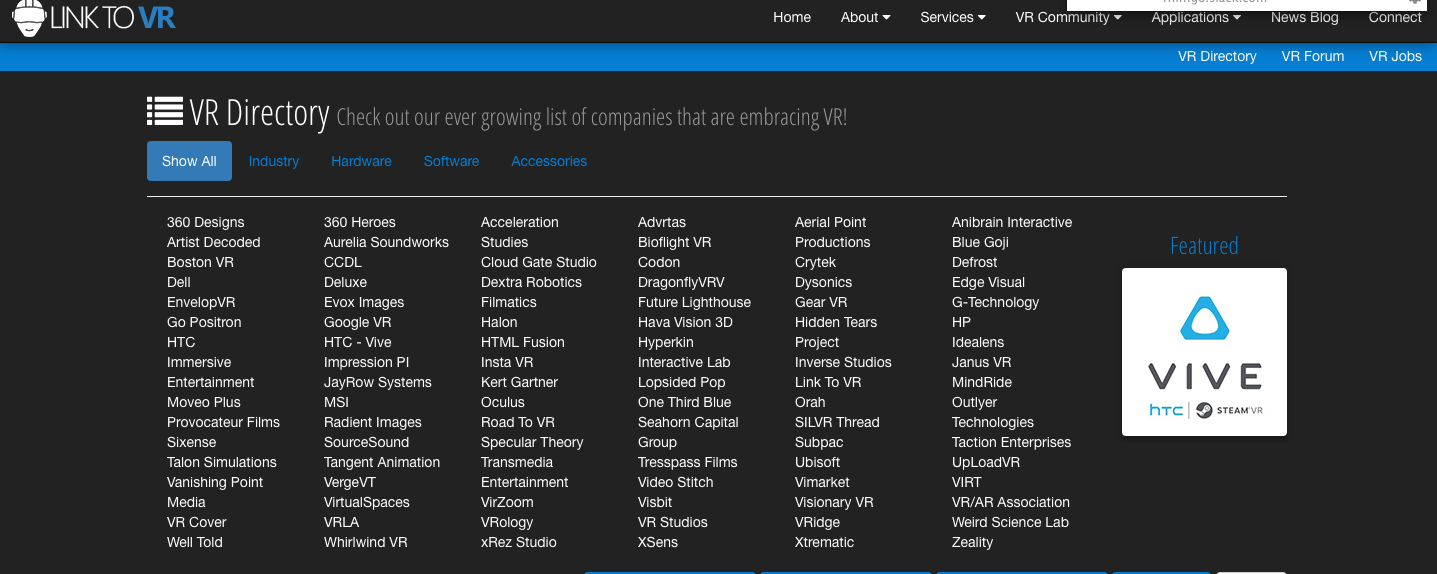Expand the About dropdown menu

point(866,17)
